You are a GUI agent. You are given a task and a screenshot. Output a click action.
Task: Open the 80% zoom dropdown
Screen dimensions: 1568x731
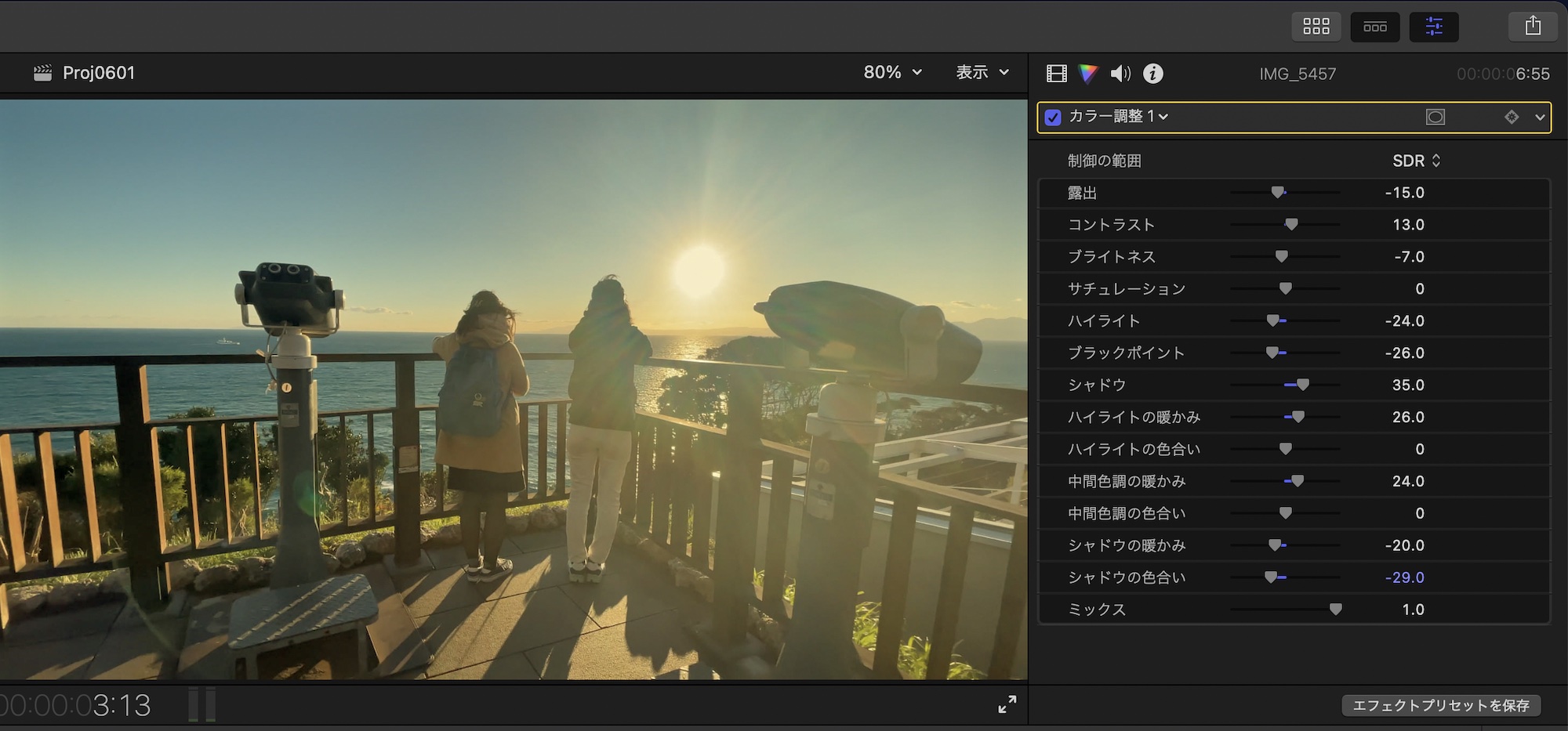(x=892, y=73)
